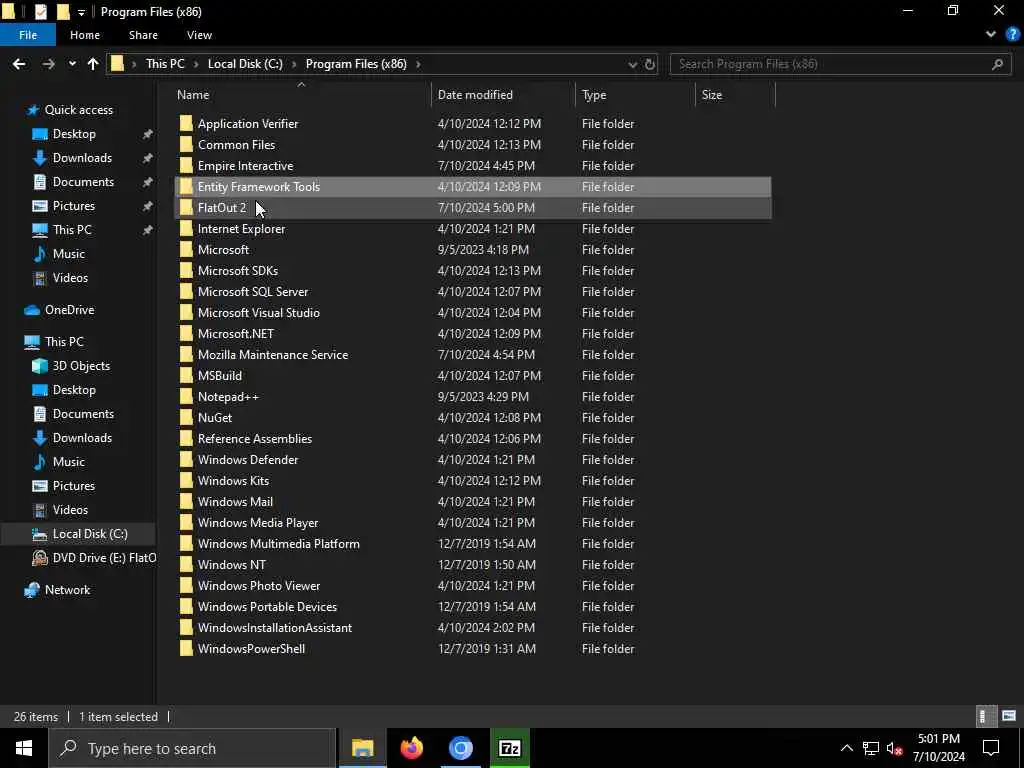1024x768 pixels.
Task: Click Program Files (x86) breadcrumb segment
Action: [356, 64]
